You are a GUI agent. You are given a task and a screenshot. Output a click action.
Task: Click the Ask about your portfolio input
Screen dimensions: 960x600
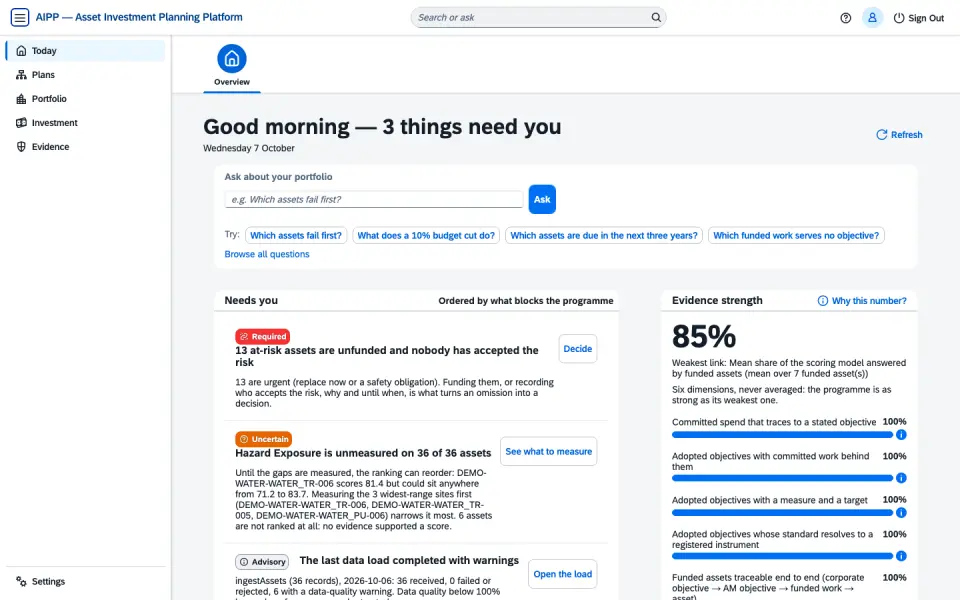[373, 199]
